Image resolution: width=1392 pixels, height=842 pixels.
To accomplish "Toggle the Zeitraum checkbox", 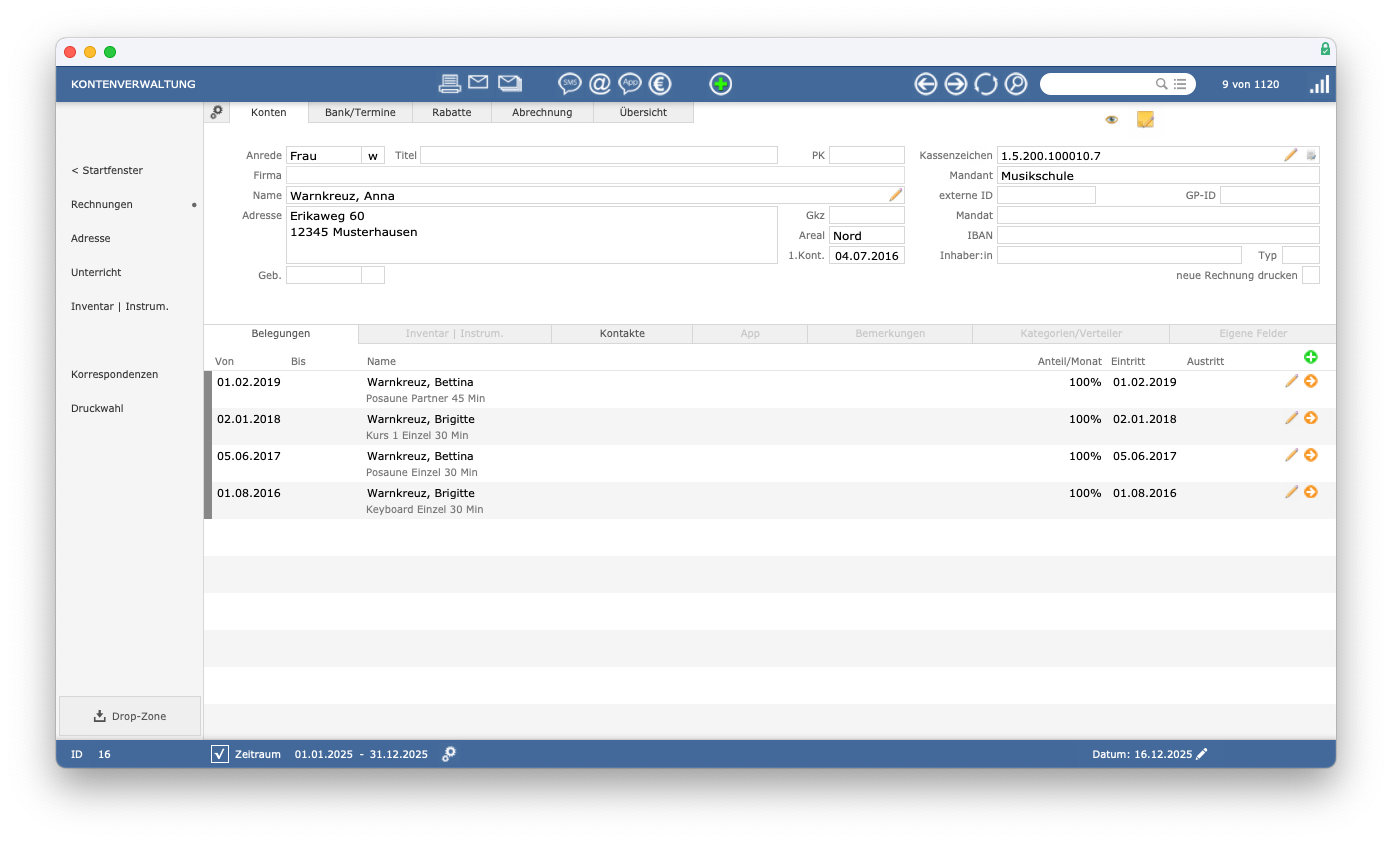I will tap(220, 754).
